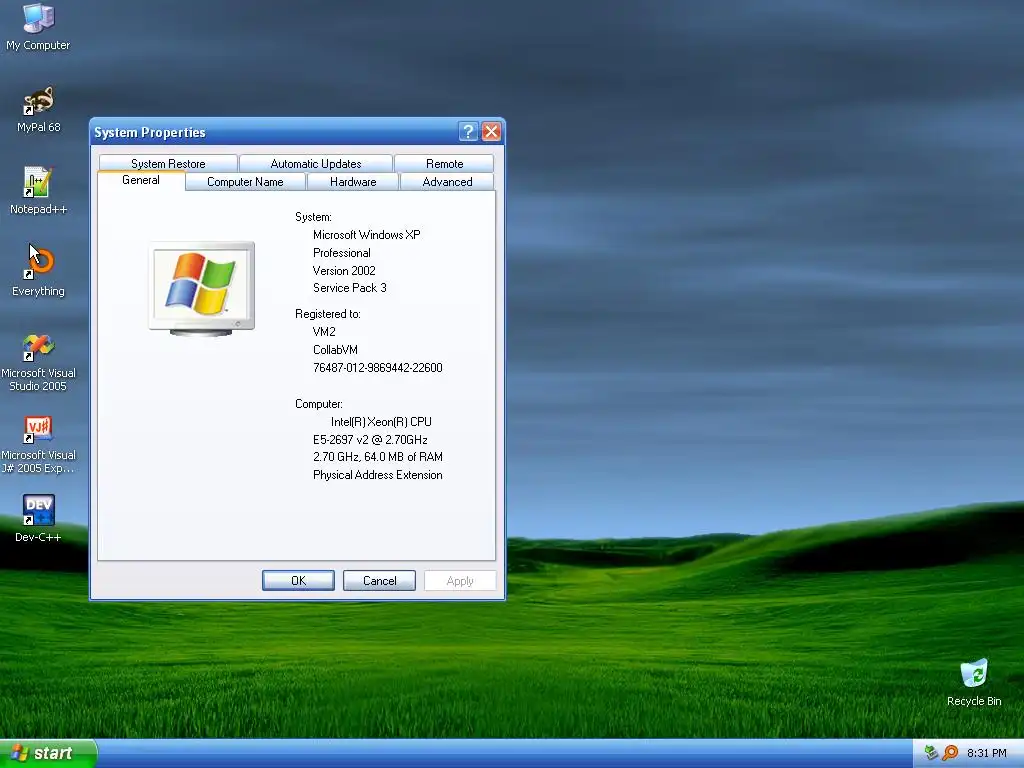Open the Start menu
The height and width of the screenshot is (768, 1024).
tap(48, 753)
